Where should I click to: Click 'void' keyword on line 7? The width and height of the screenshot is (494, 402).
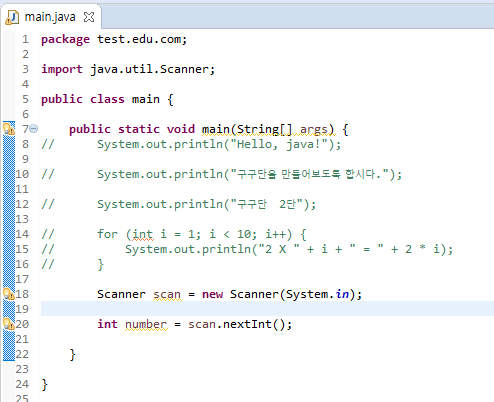[x=181, y=129]
